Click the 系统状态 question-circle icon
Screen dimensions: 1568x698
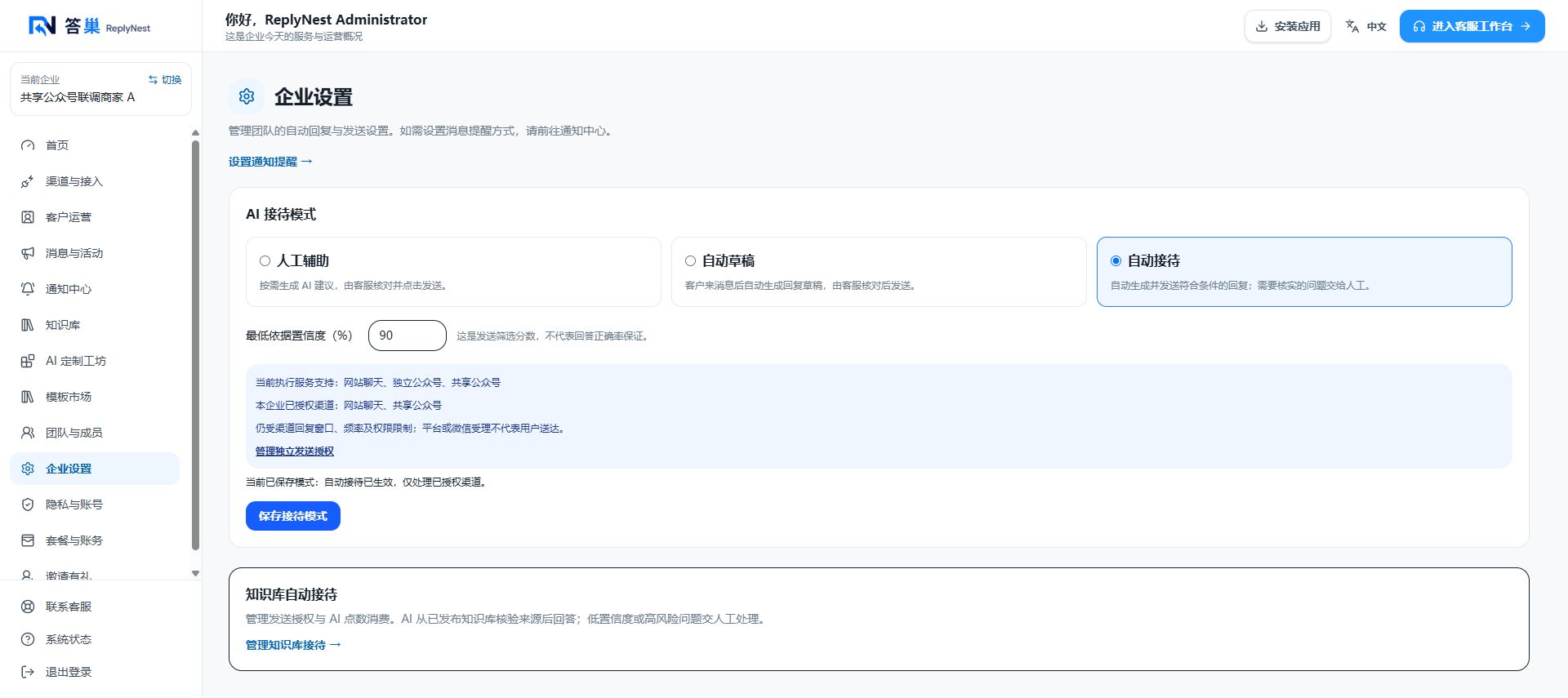coord(28,639)
